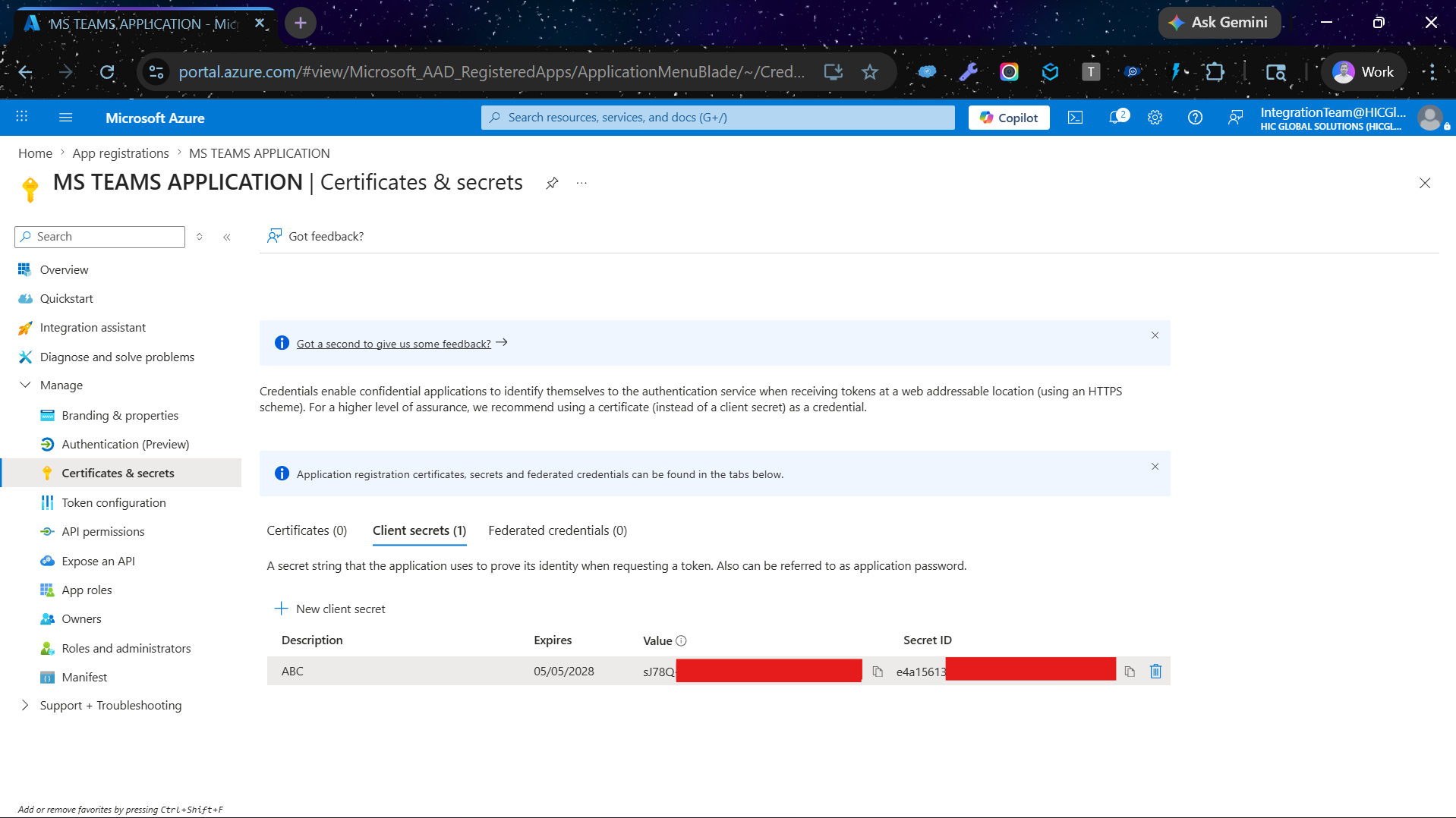Image resolution: width=1456 pixels, height=818 pixels.
Task: Open the notifications bell
Action: pyautogui.click(x=1117, y=118)
